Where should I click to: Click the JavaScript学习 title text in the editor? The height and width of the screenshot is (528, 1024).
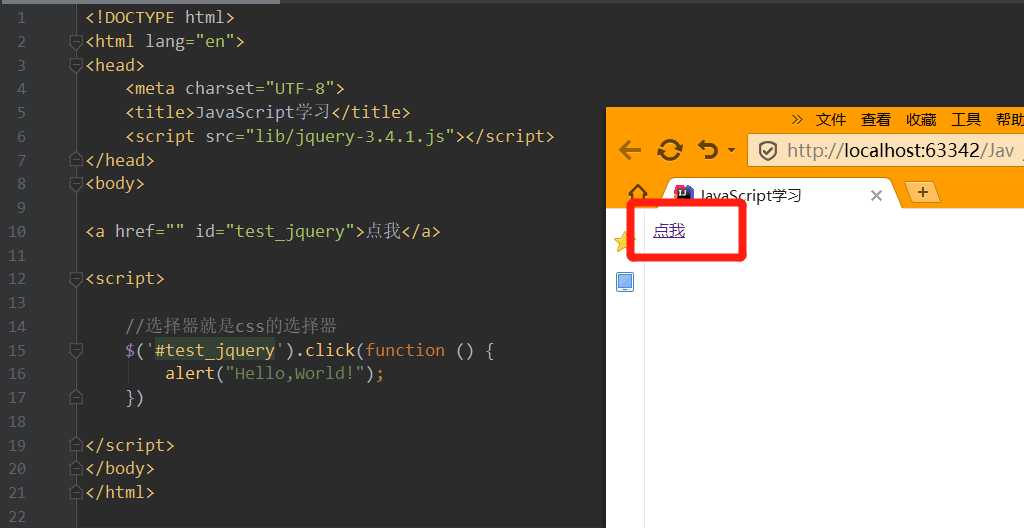(263, 112)
